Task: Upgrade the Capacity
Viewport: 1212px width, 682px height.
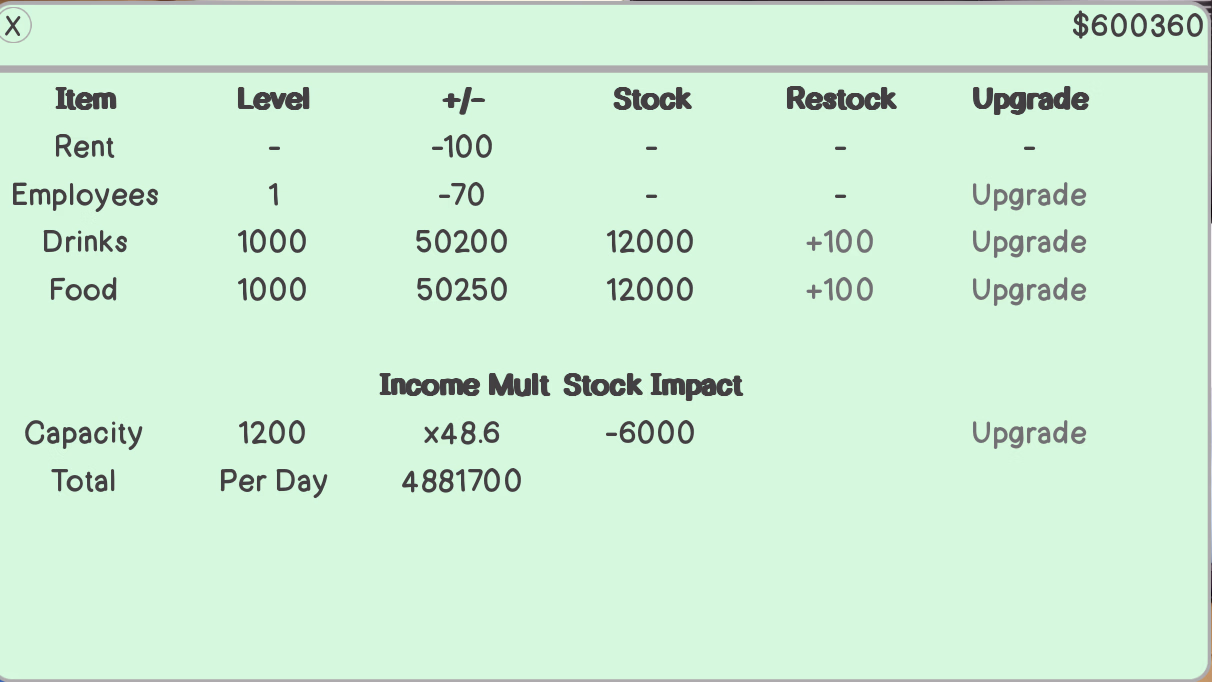Action: coord(1029,433)
